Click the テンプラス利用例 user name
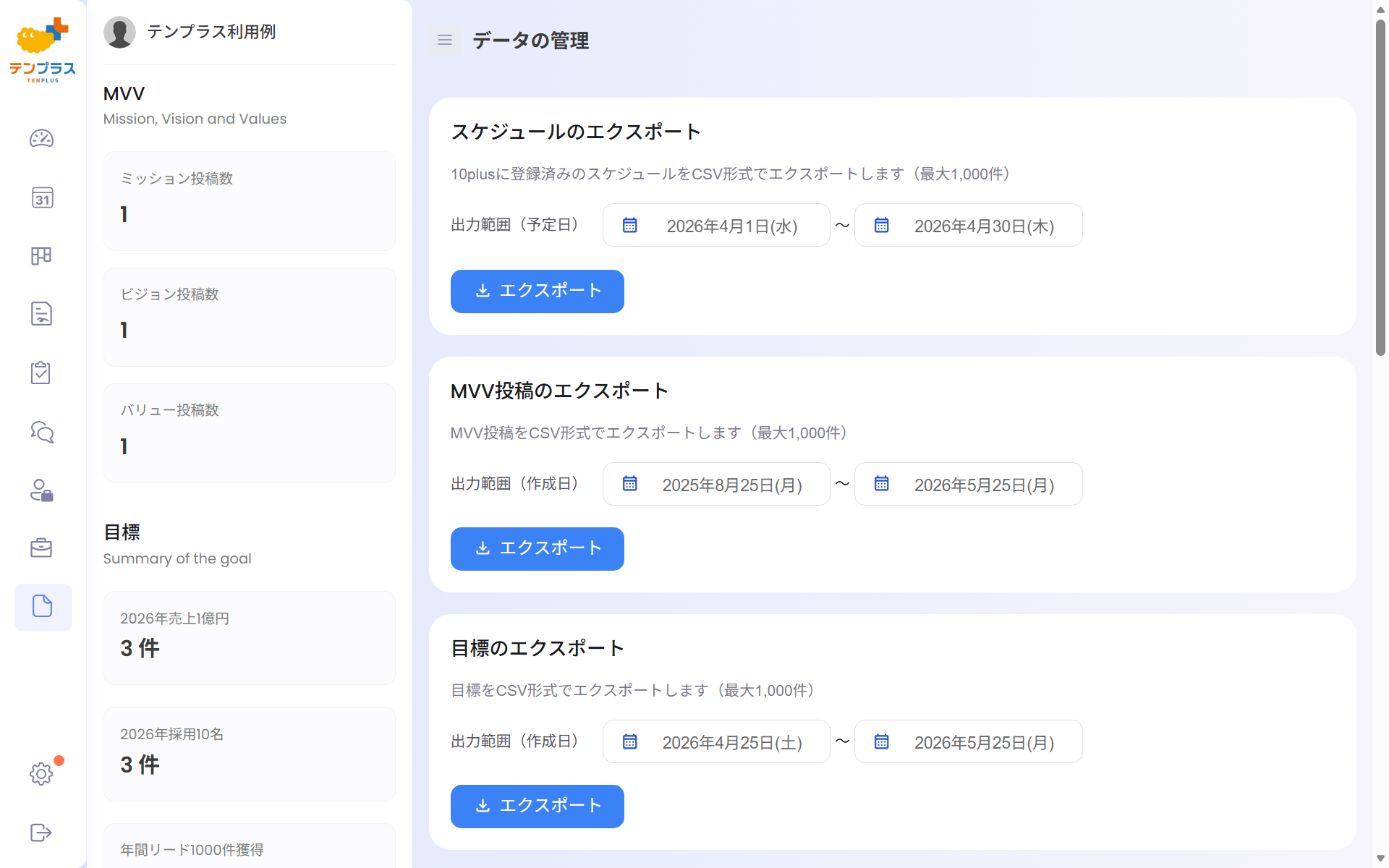Image resolution: width=1389 pixels, height=868 pixels. click(211, 32)
